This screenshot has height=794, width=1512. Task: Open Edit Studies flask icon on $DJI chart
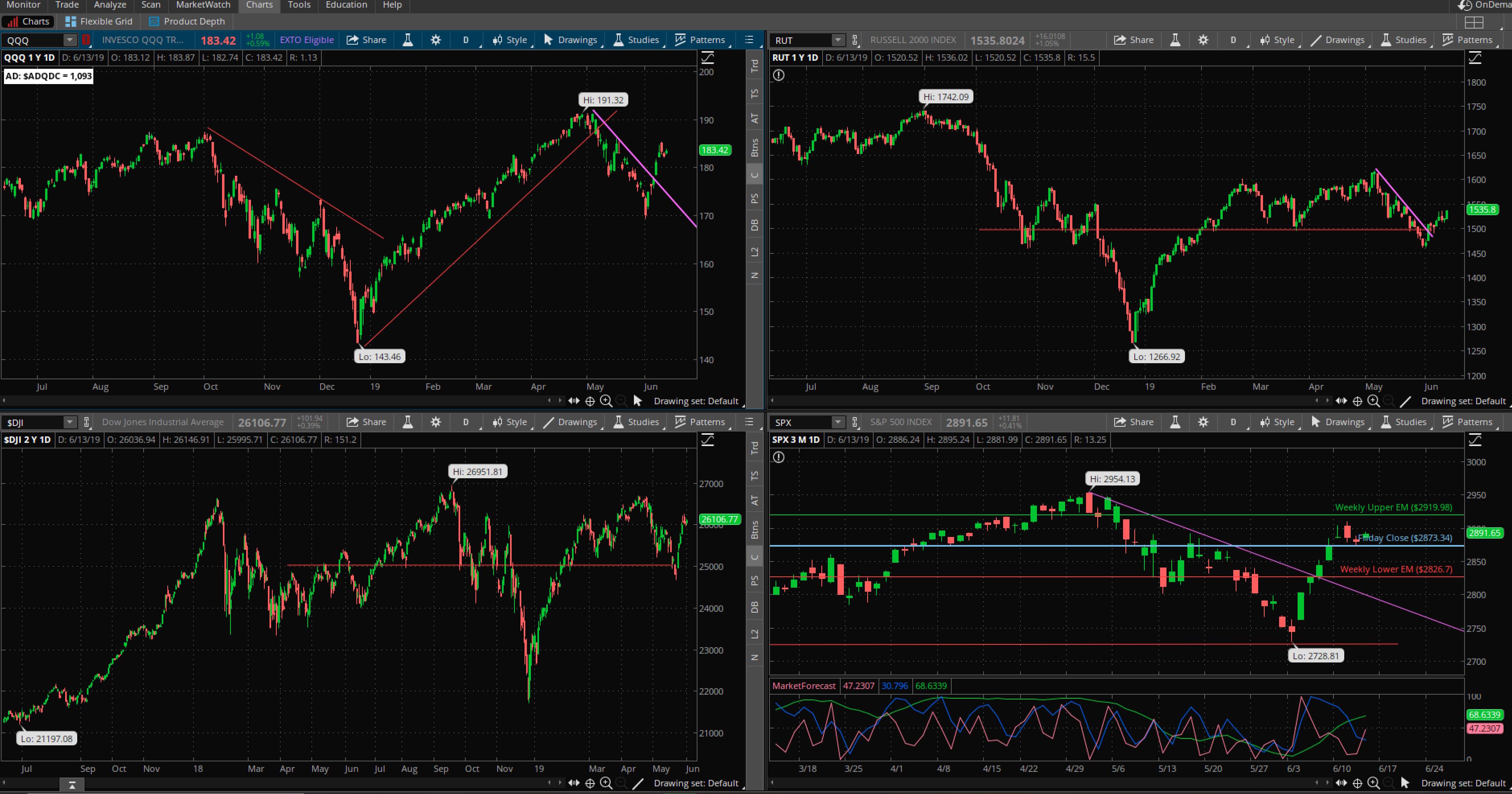[407, 422]
